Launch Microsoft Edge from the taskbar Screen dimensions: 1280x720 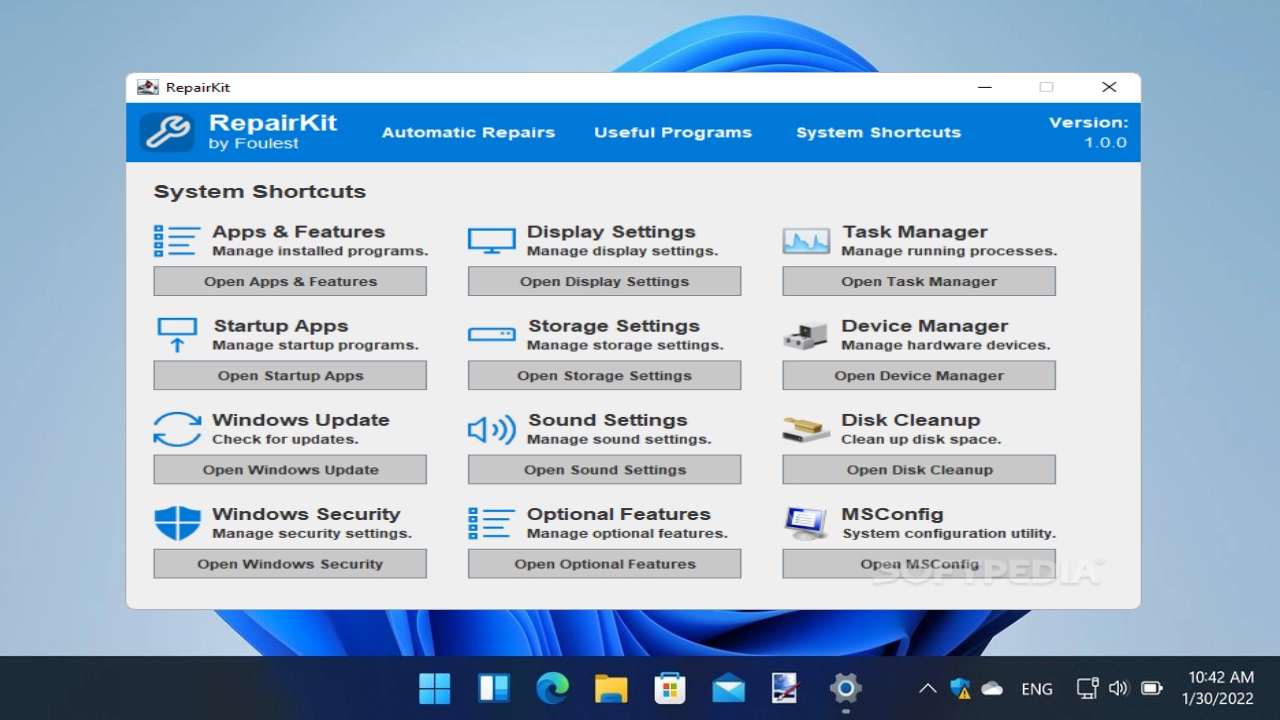click(x=552, y=688)
